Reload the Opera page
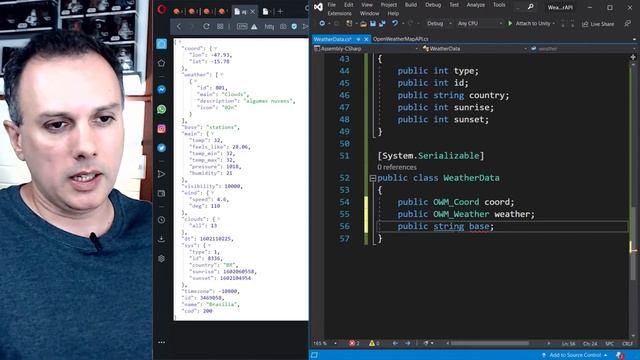The width and height of the screenshot is (640, 360). (206, 27)
